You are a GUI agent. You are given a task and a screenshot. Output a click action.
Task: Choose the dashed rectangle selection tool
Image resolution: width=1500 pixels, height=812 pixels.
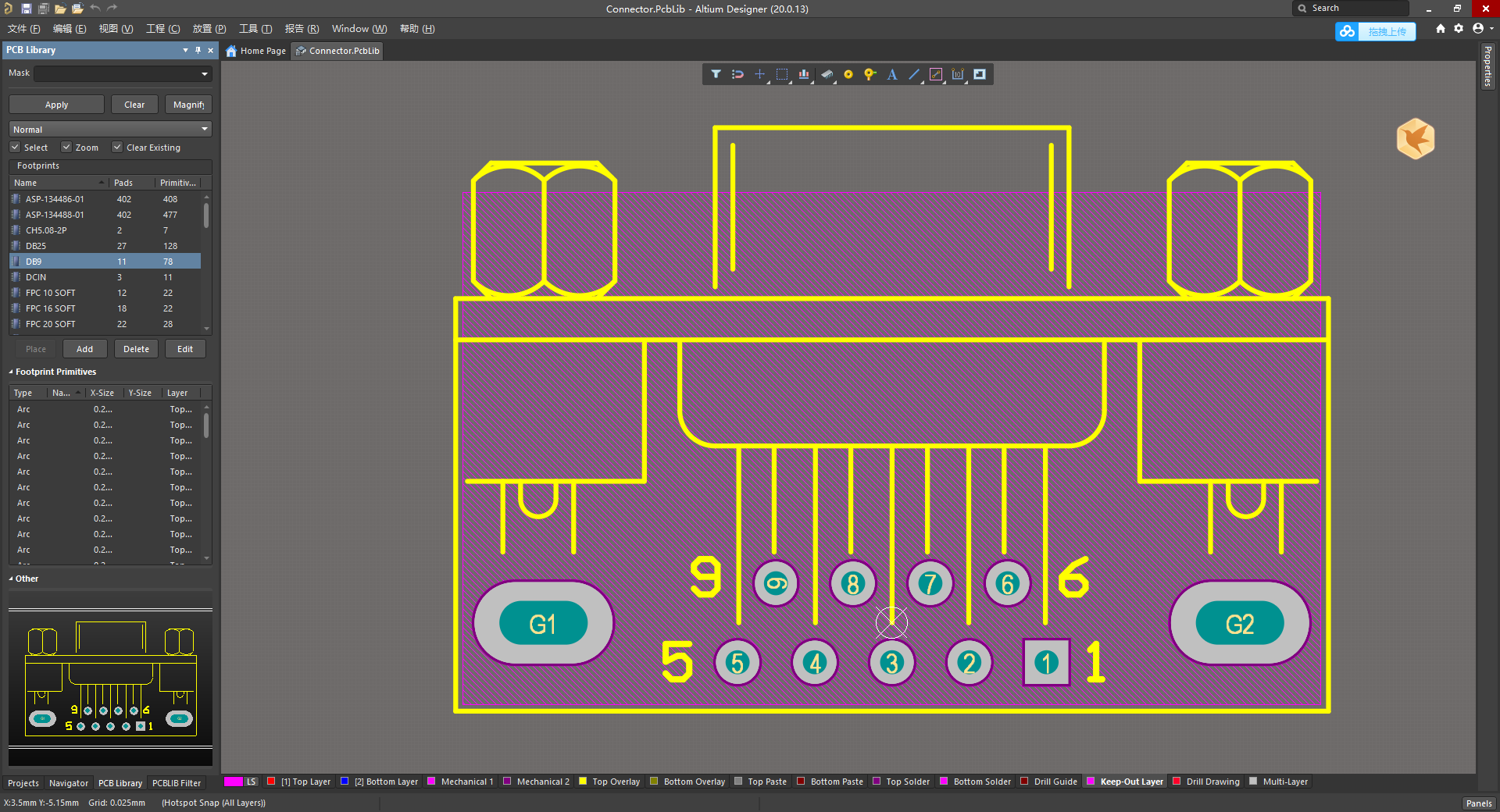(782, 74)
